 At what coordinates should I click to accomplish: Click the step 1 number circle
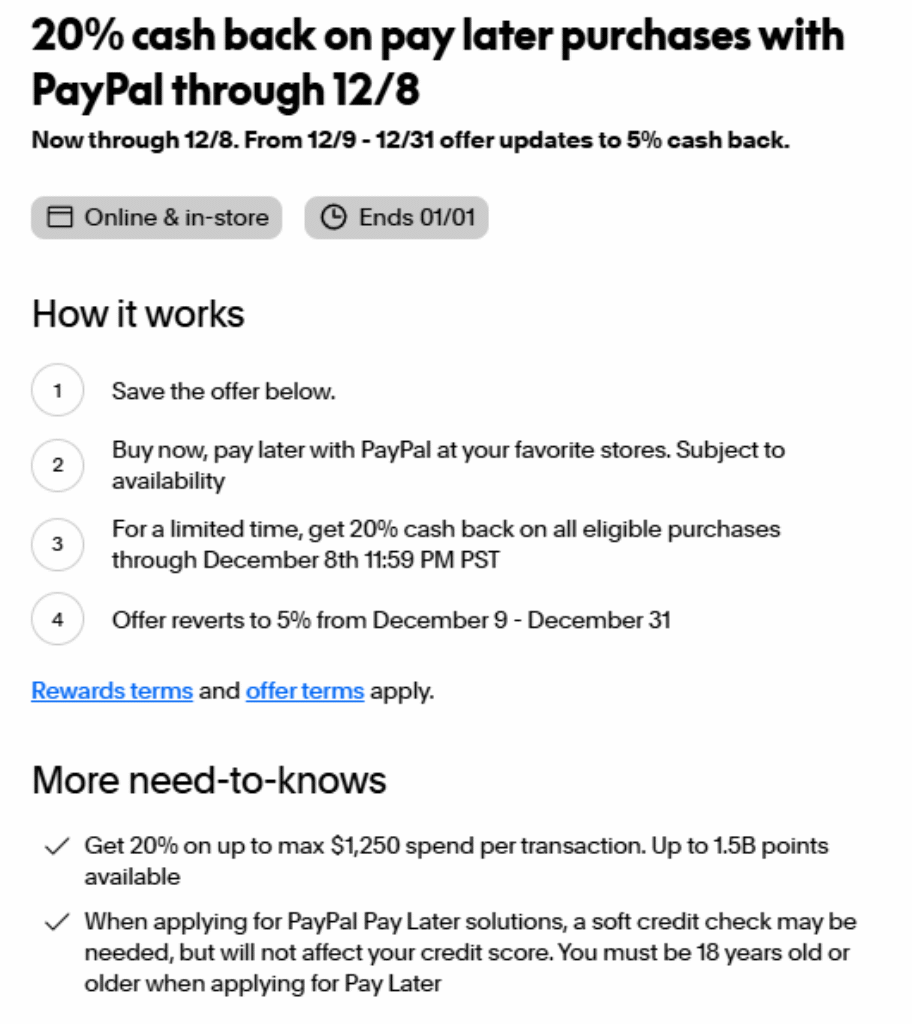(x=58, y=390)
